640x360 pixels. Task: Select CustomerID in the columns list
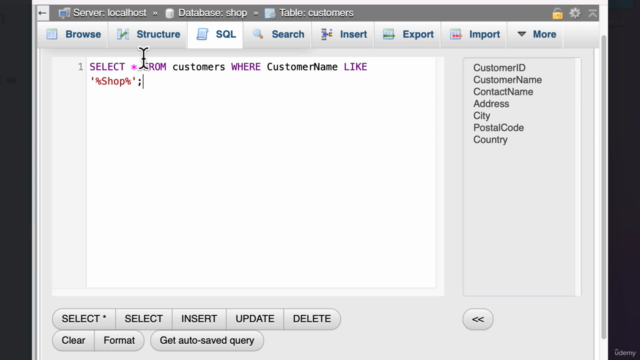499,68
